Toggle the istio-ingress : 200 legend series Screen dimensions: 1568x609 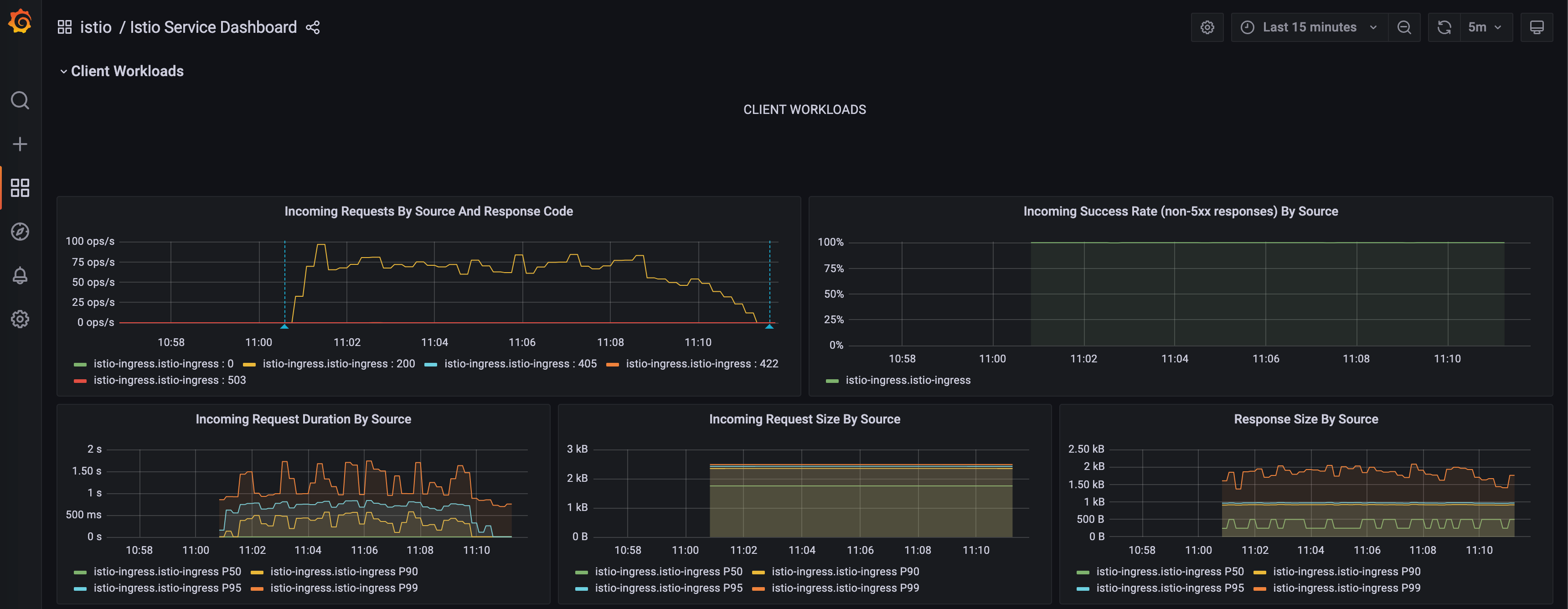[338, 364]
